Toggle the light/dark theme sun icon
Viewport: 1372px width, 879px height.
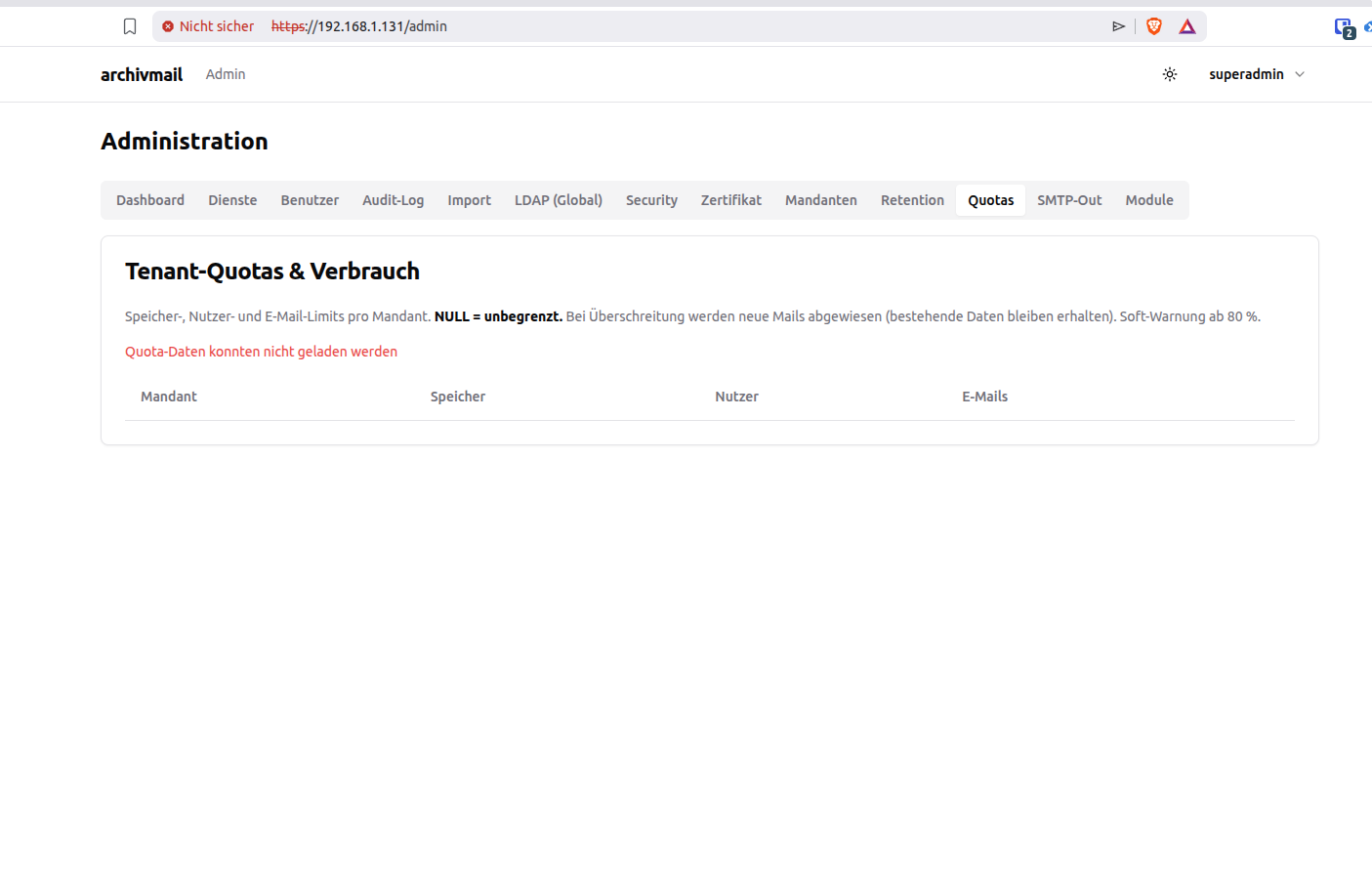click(1170, 74)
